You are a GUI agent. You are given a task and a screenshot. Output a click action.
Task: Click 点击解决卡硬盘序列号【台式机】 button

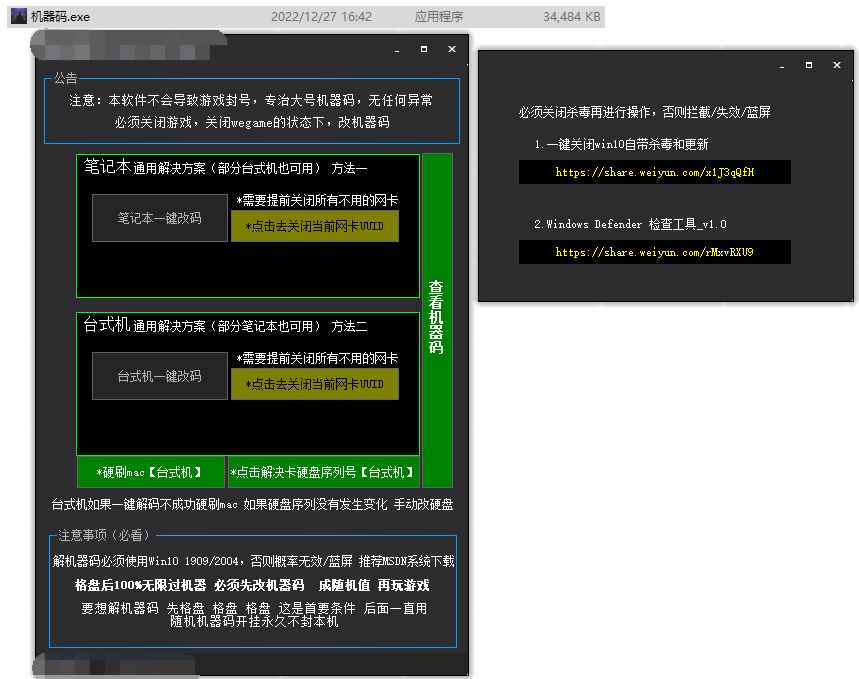pos(320,472)
